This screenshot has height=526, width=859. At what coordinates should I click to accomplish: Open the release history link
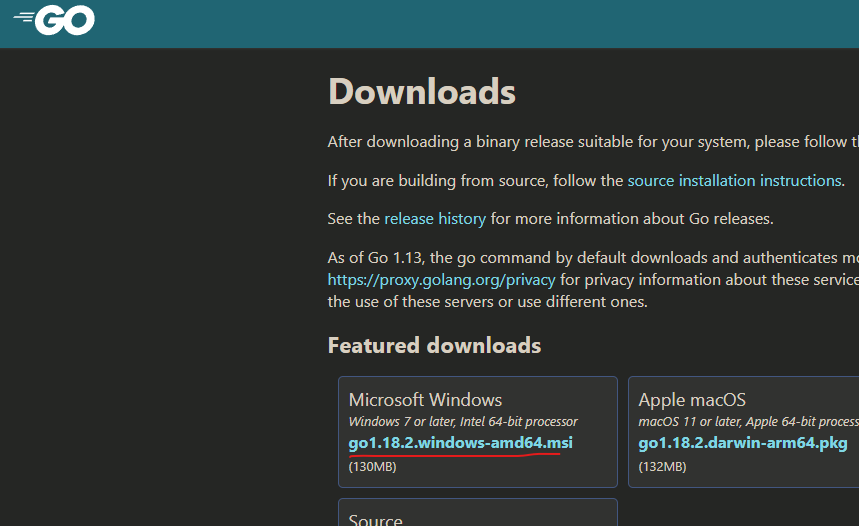[x=435, y=219]
